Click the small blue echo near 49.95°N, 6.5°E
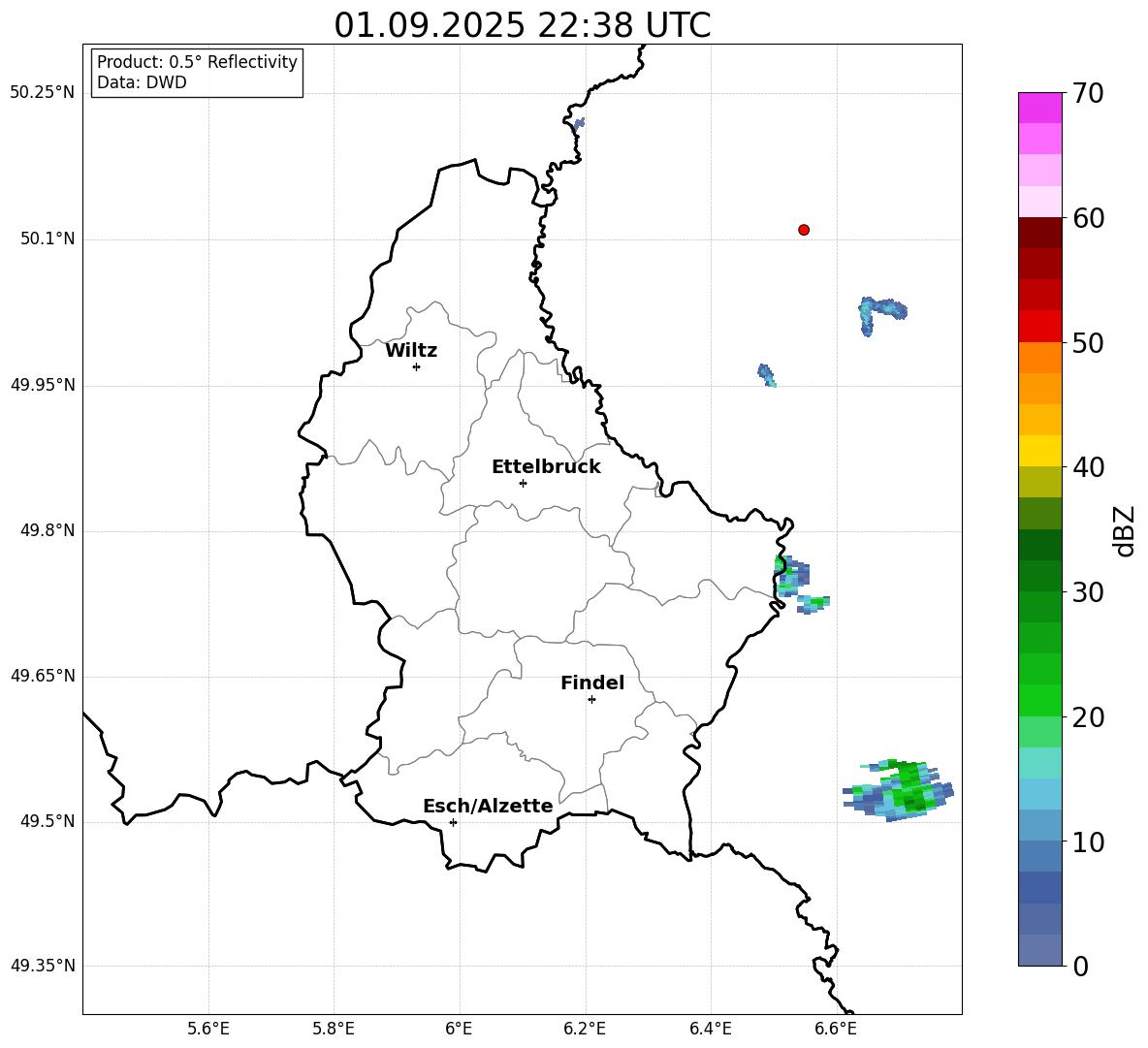The width and height of the screenshot is (1148, 1048). (767, 375)
